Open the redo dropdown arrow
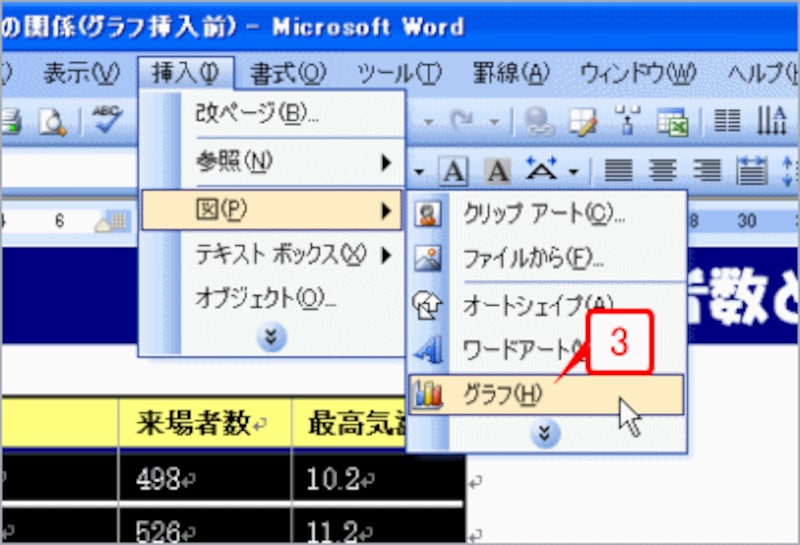The height and width of the screenshot is (545, 800). pyautogui.click(x=494, y=122)
